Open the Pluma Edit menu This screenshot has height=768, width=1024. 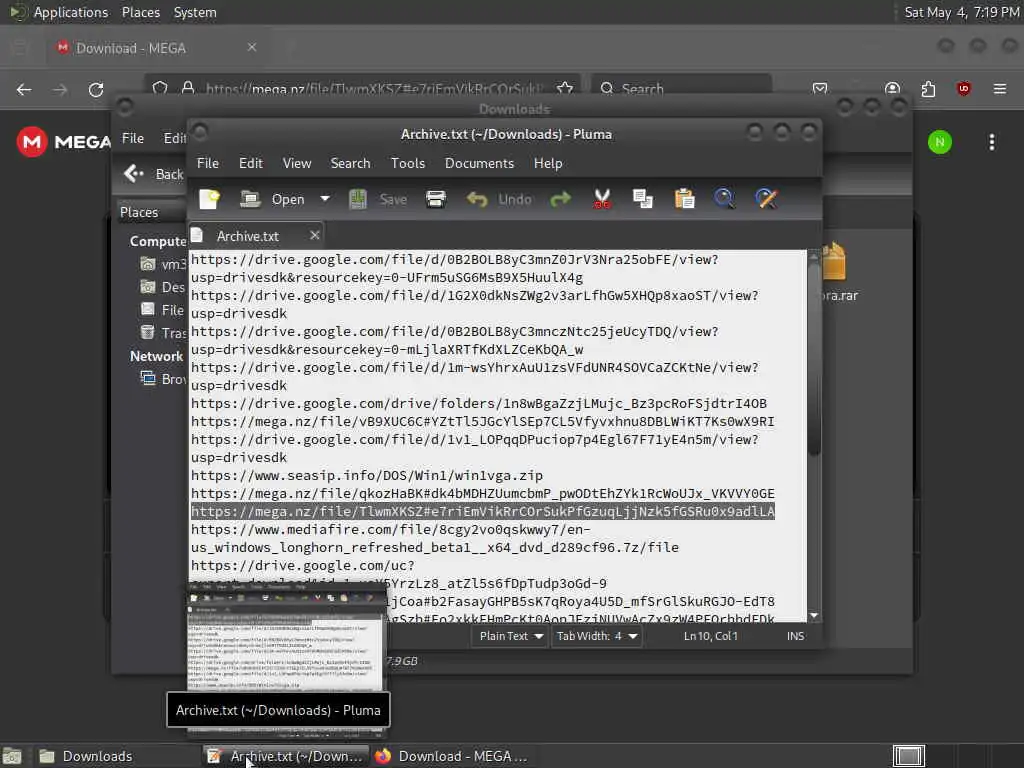coord(251,163)
